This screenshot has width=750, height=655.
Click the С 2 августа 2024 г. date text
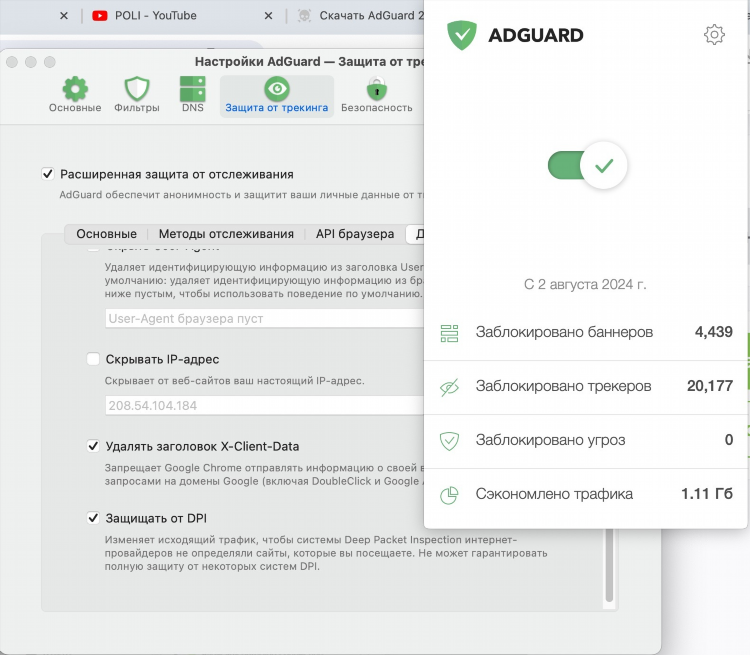pyautogui.click(x=585, y=284)
